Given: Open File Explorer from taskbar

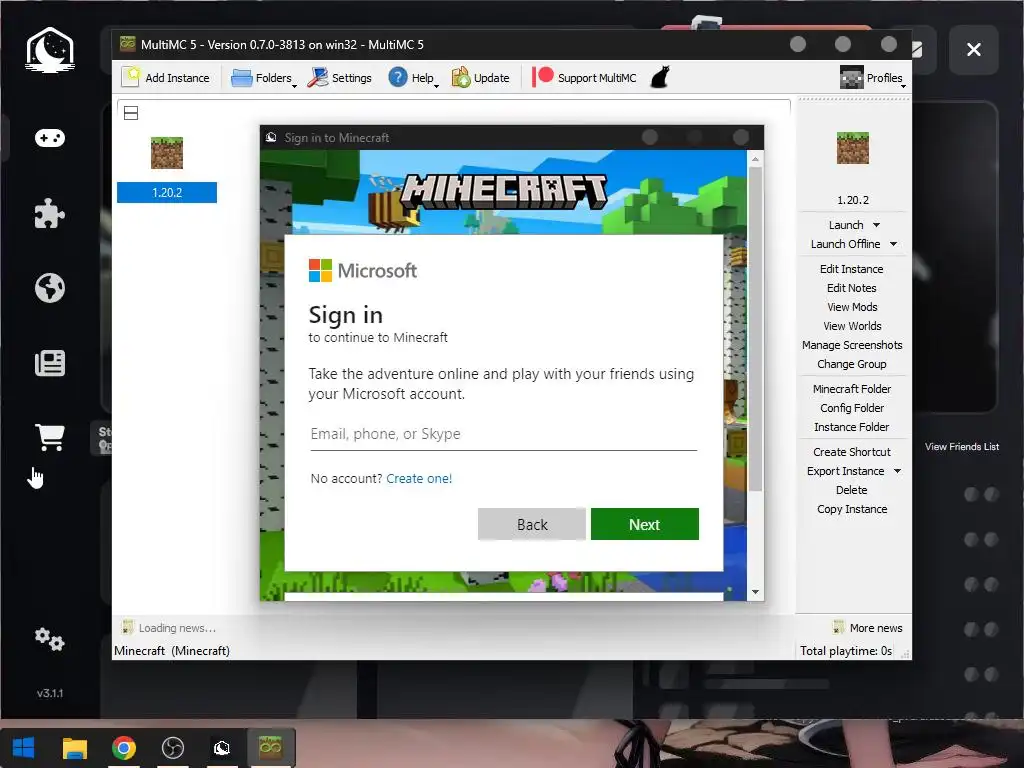Looking at the screenshot, I should click(74, 748).
